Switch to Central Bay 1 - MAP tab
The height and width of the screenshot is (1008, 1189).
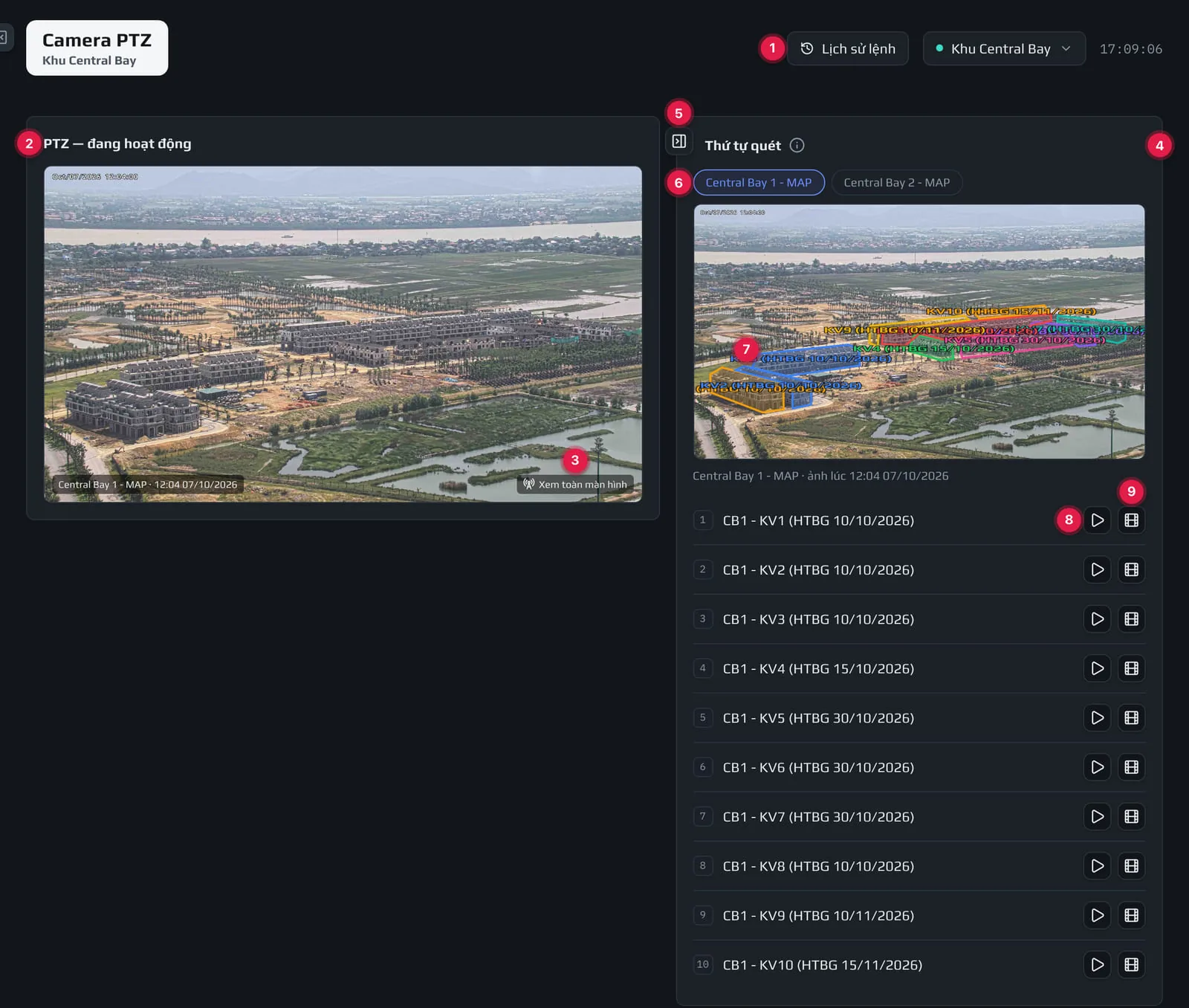point(759,183)
